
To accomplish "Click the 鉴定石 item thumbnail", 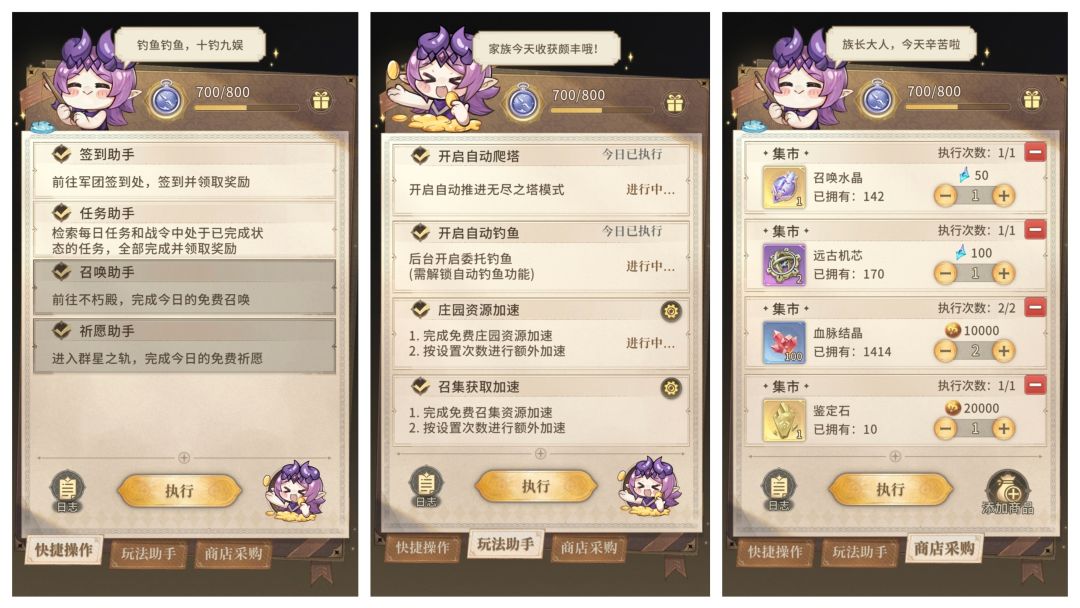I will [784, 420].
